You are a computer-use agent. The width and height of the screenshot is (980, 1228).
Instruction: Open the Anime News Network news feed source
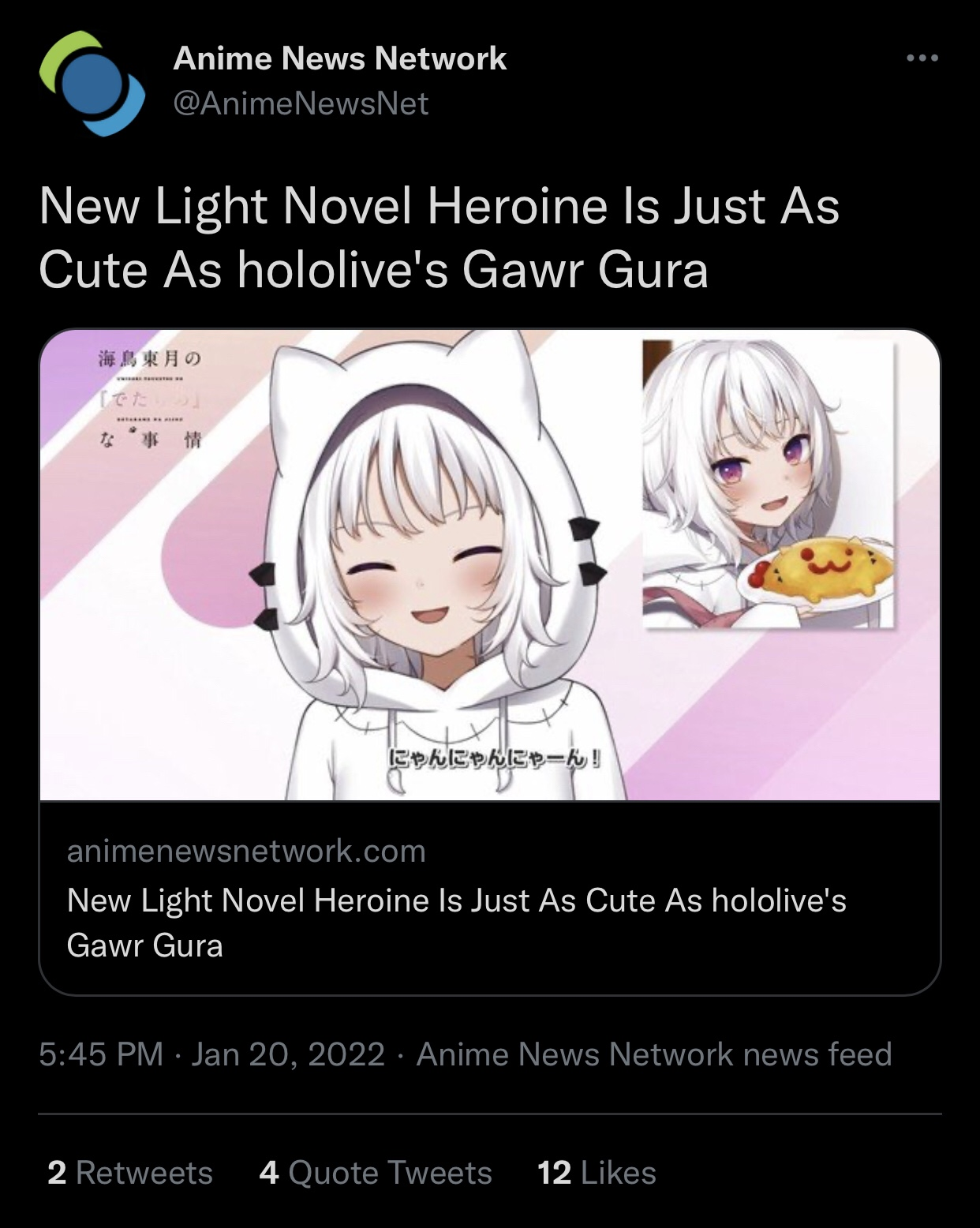pos(654,1054)
